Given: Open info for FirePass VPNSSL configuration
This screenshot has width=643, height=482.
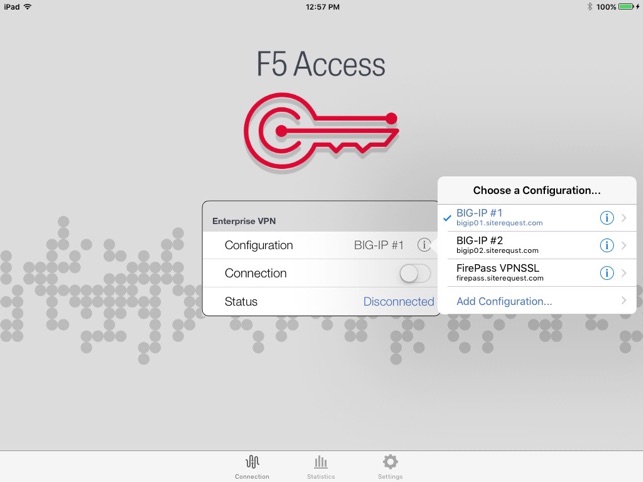Looking at the screenshot, I should [x=607, y=273].
